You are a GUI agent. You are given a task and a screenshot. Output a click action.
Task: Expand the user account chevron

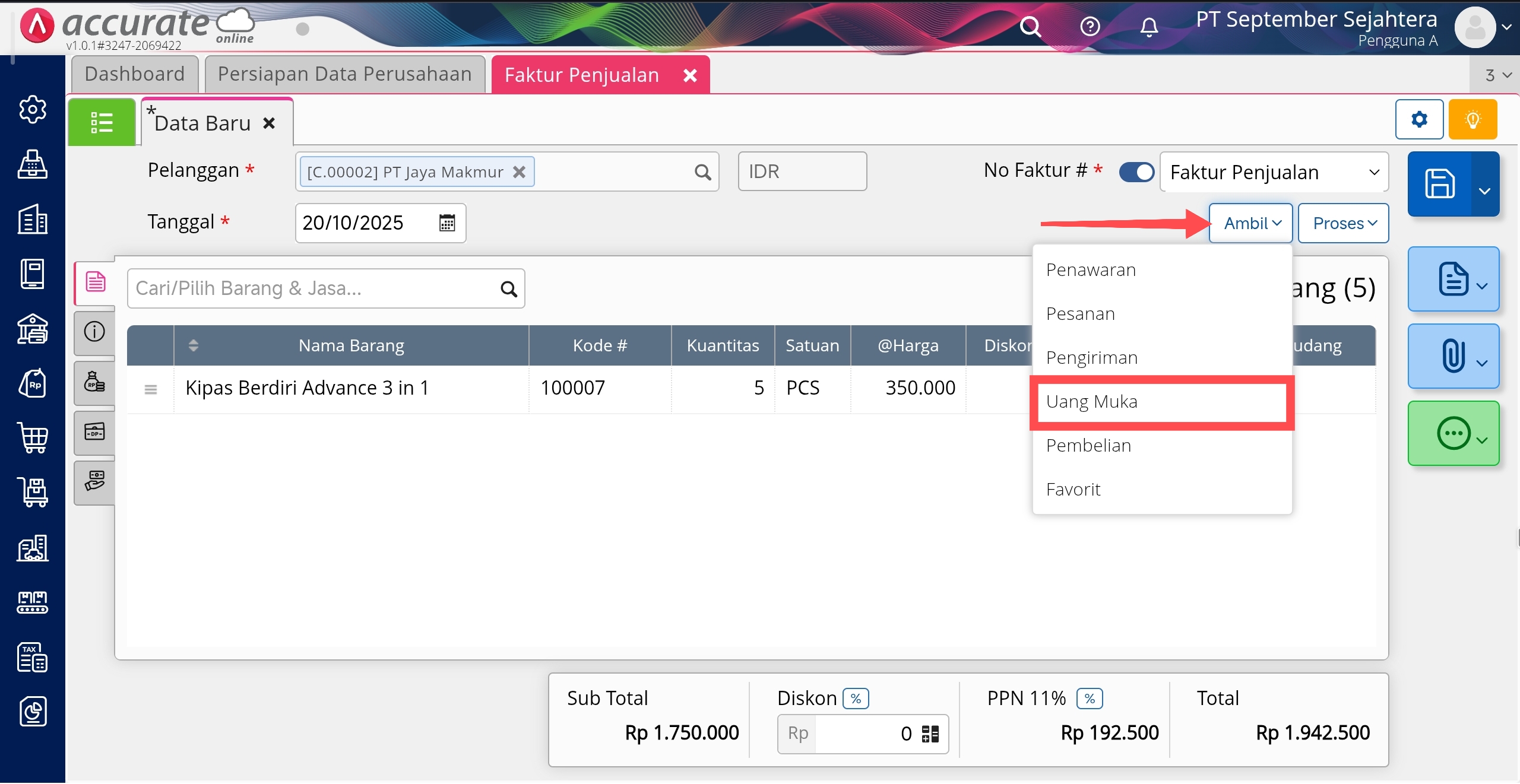[x=1506, y=27]
